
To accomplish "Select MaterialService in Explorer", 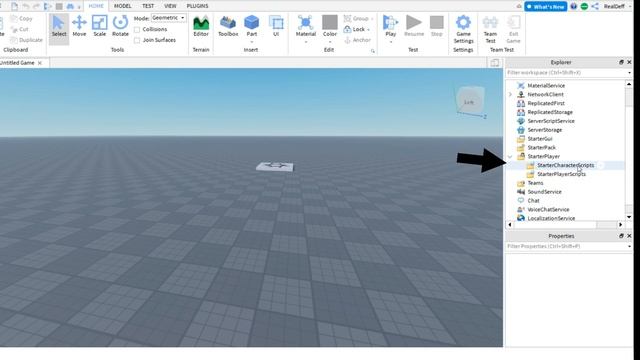I will pyautogui.click(x=546, y=86).
